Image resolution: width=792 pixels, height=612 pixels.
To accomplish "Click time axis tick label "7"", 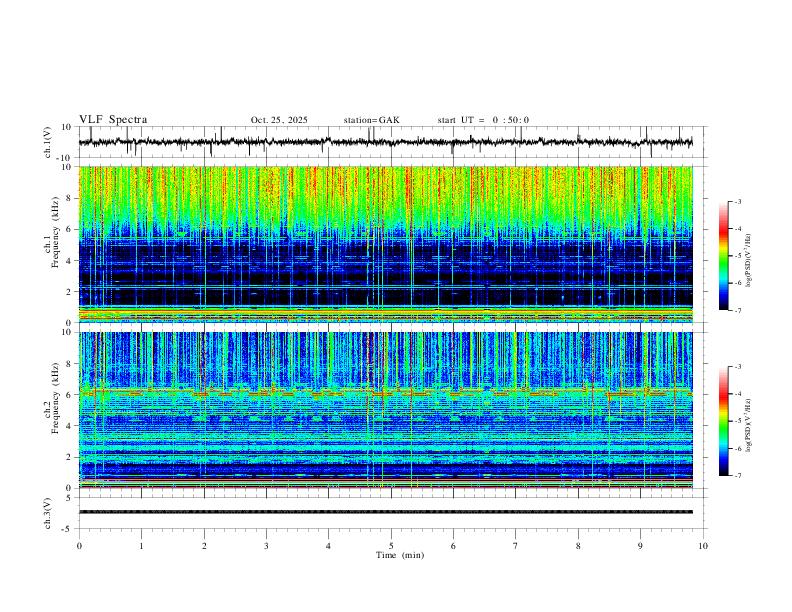I will pyautogui.click(x=516, y=546).
